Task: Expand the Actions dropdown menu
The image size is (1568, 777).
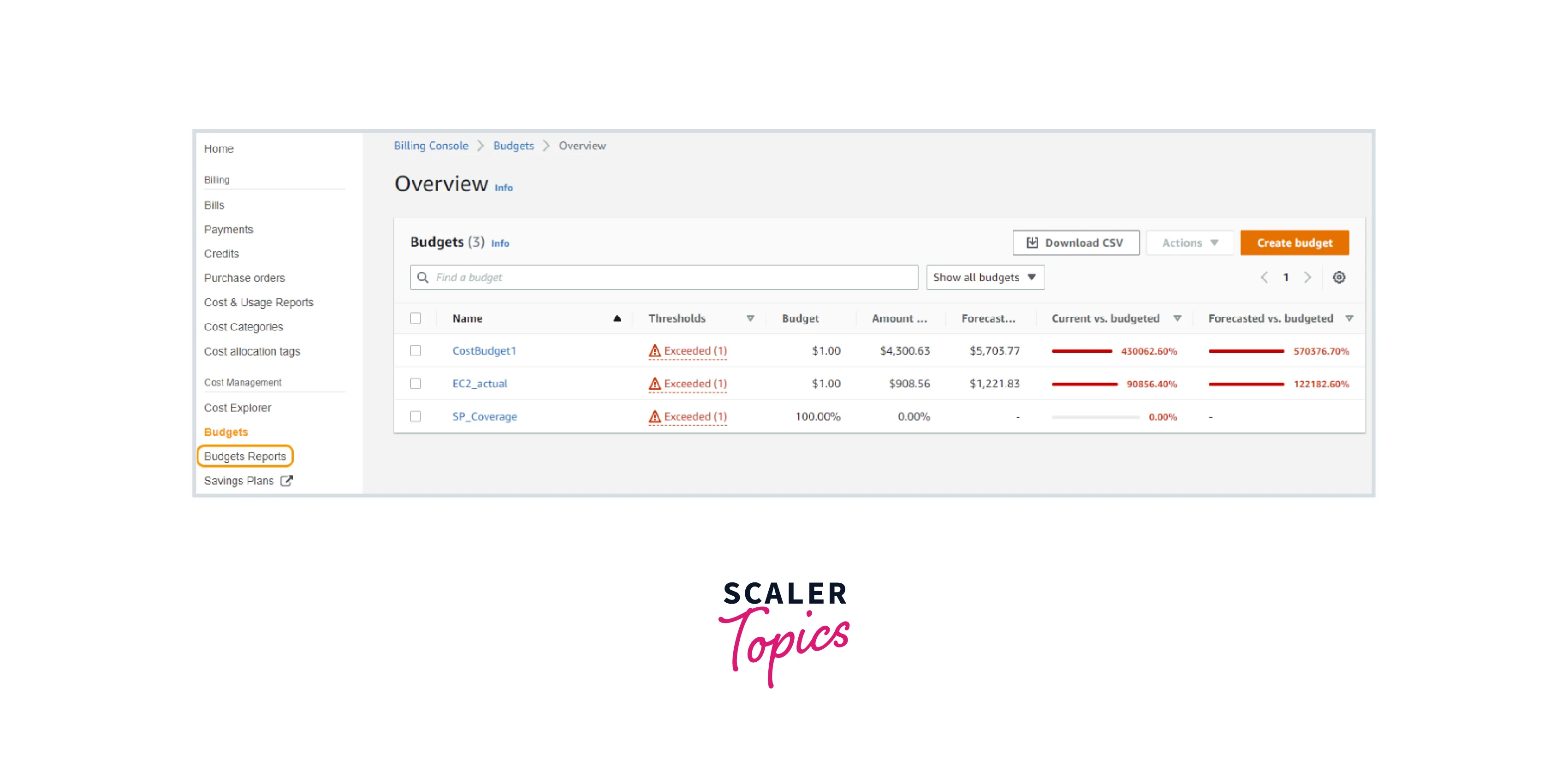Action: (x=1189, y=243)
